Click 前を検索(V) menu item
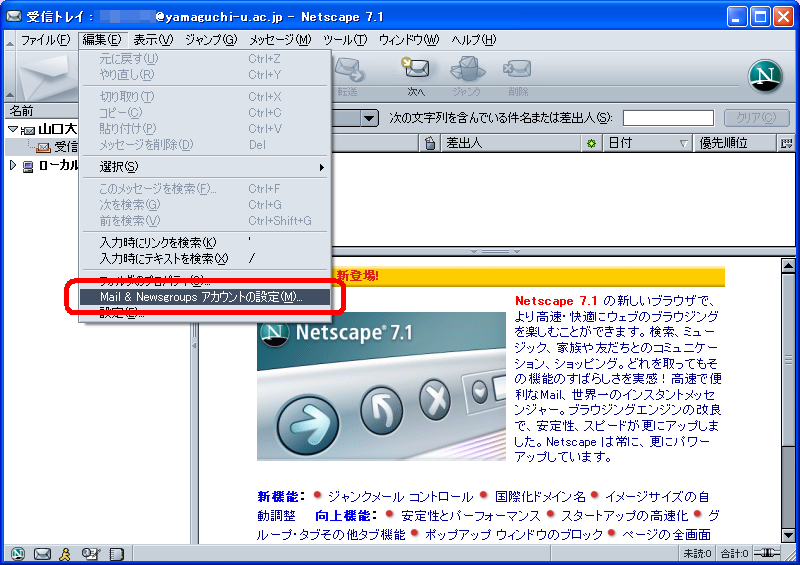The height and width of the screenshot is (565, 800). click(205, 221)
